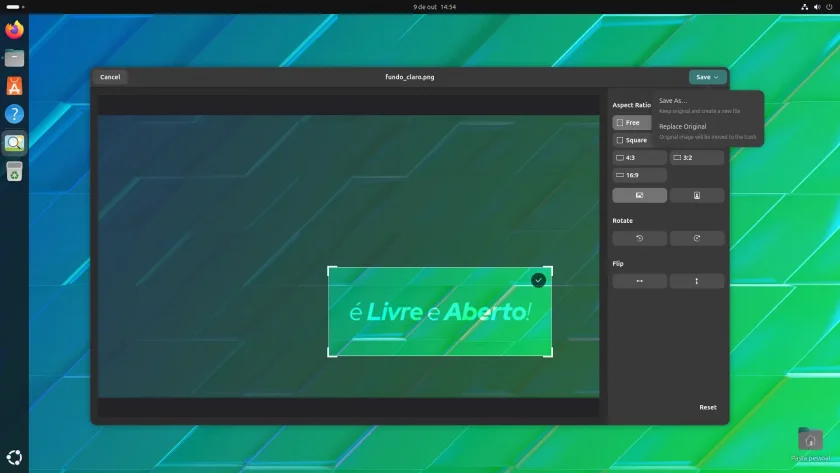Rotate image clockwise

coord(697,238)
